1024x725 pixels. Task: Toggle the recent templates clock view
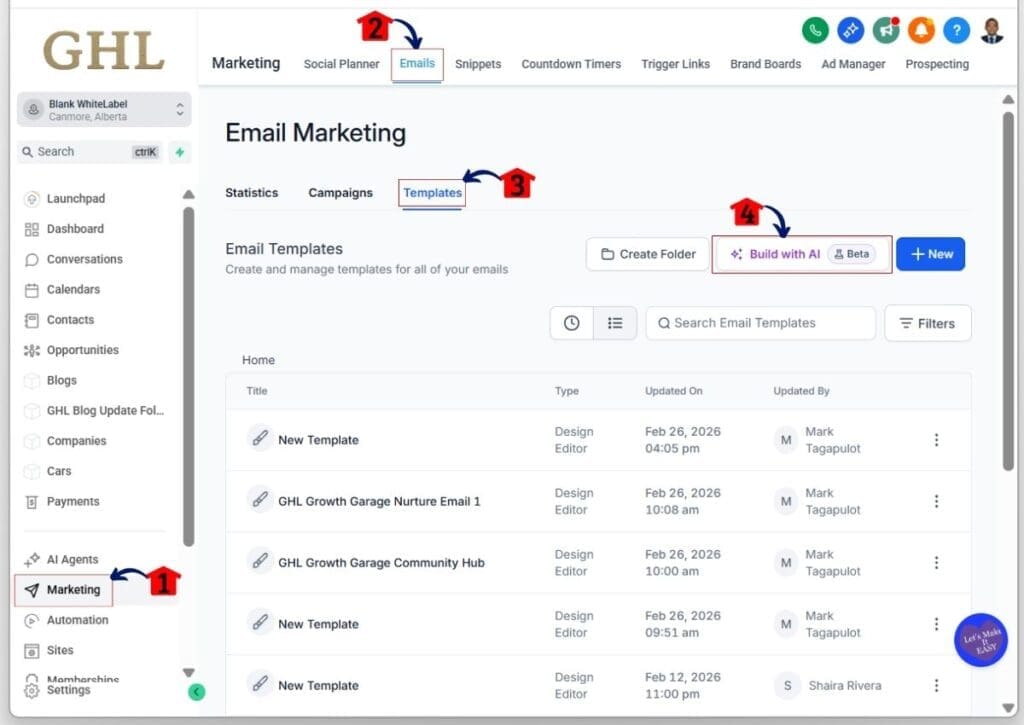tap(571, 323)
